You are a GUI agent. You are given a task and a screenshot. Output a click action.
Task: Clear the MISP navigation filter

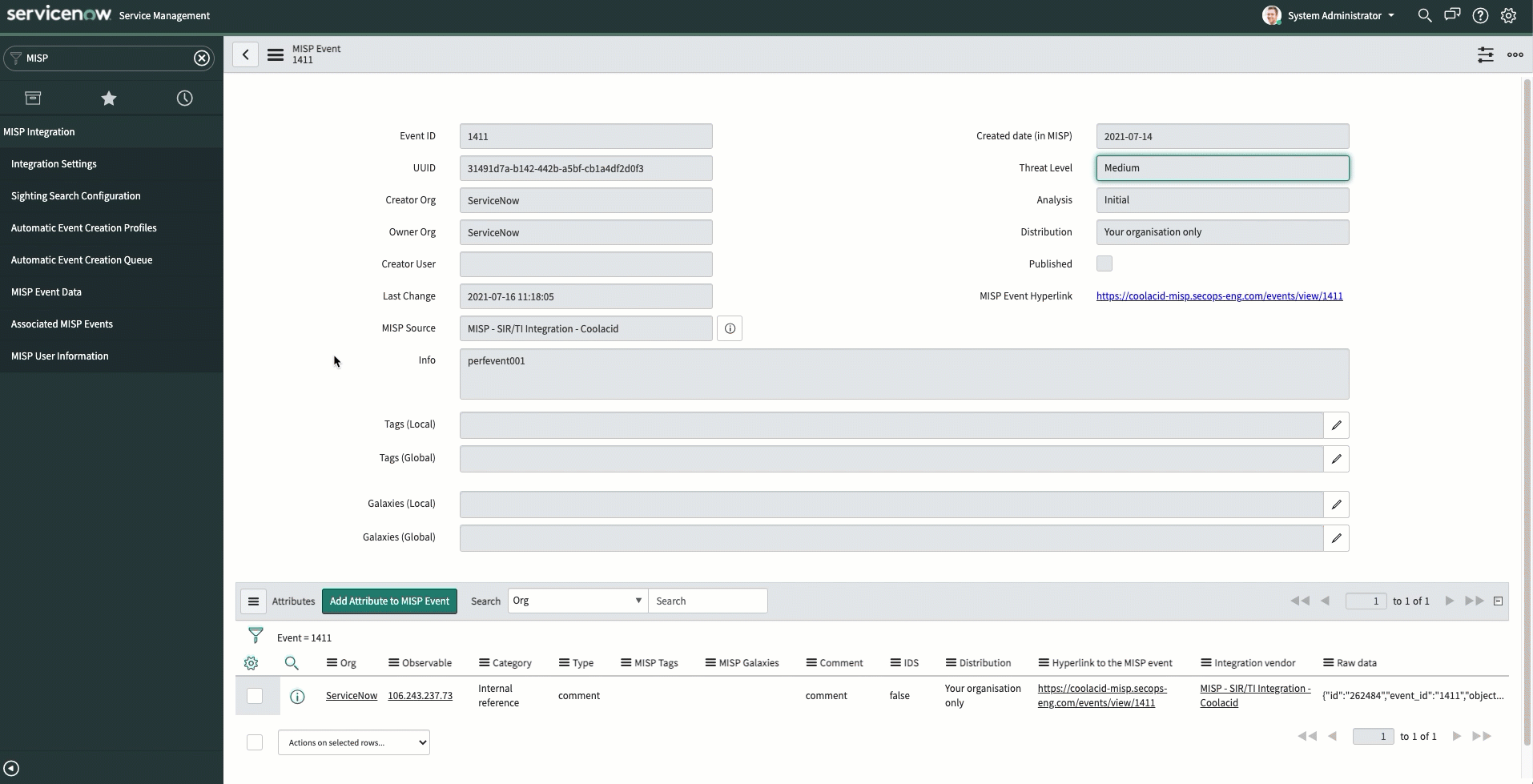(202, 58)
